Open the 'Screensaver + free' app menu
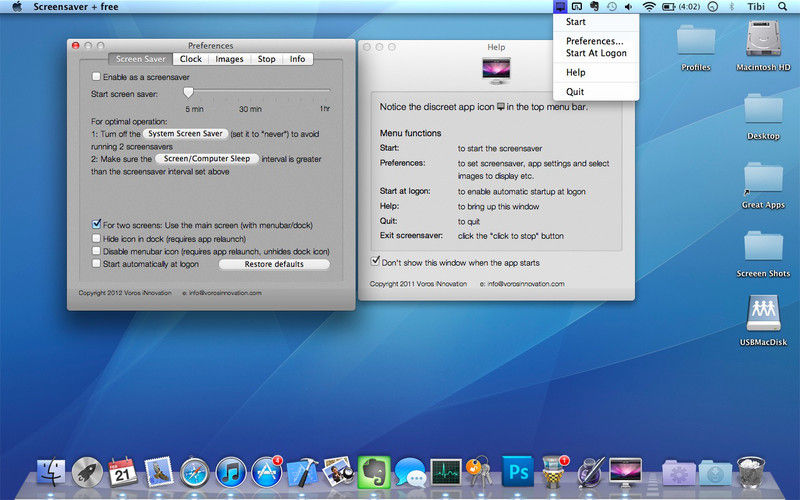Image resolution: width=800 pixels, height=500 pixels. (76, 7)
